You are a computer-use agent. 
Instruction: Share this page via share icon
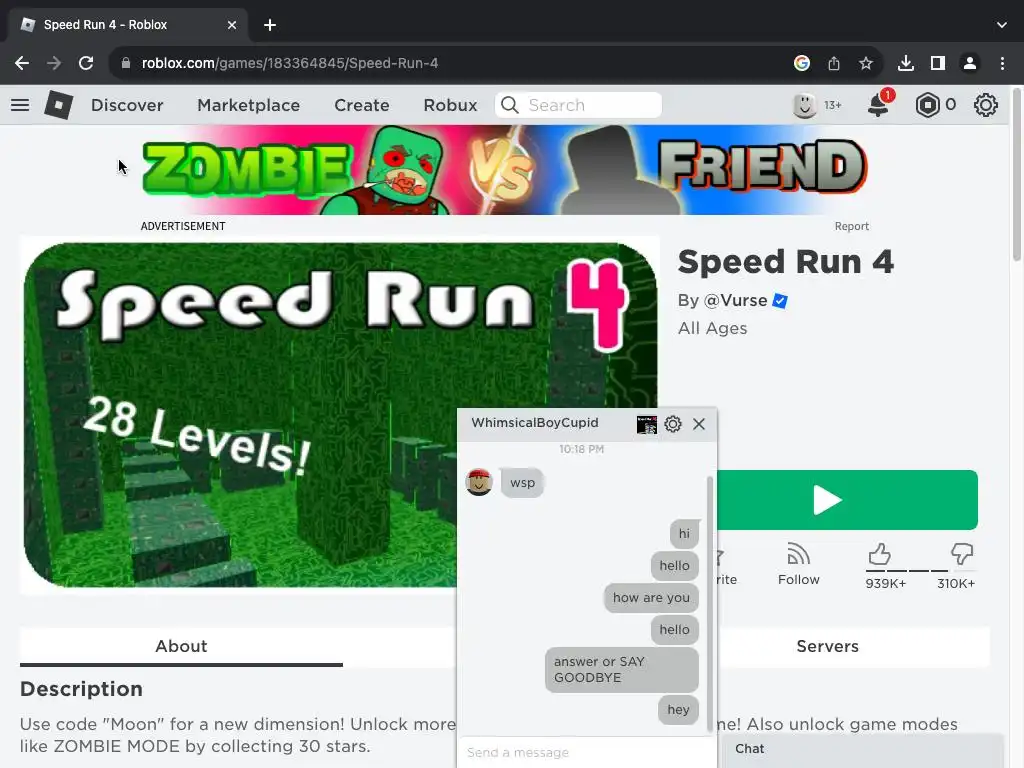834,63
